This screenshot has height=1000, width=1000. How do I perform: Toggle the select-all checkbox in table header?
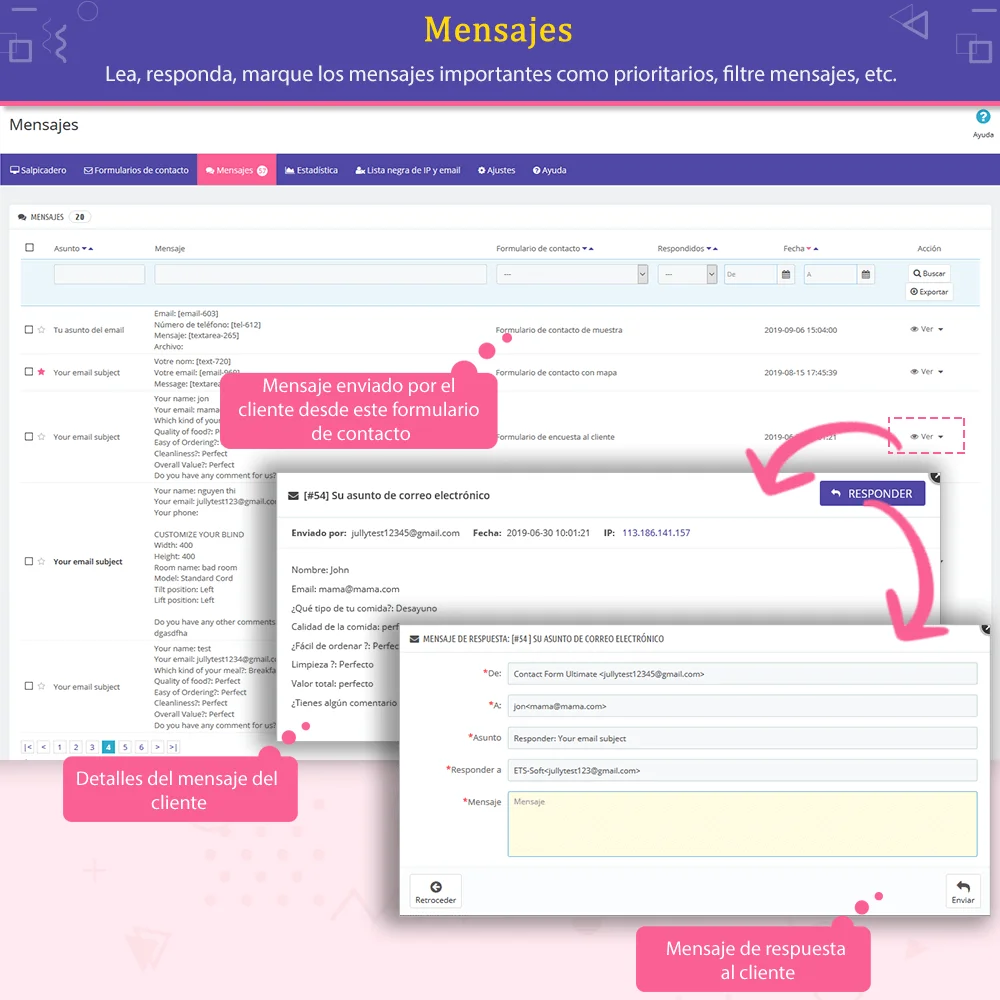point(28,247)
